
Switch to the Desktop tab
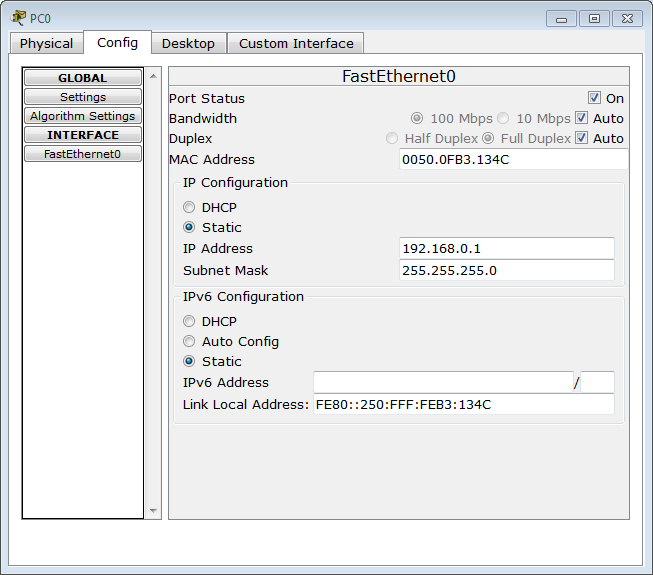pos(189,43)
